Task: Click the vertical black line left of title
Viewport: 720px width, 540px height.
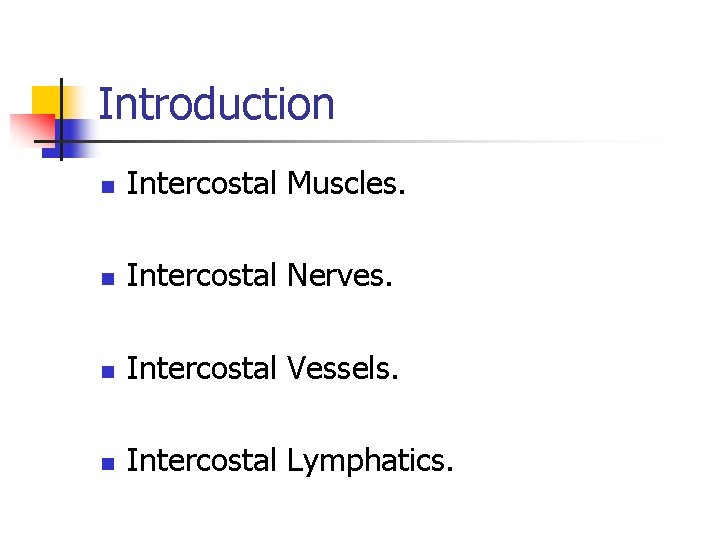Action: point(60,95)
